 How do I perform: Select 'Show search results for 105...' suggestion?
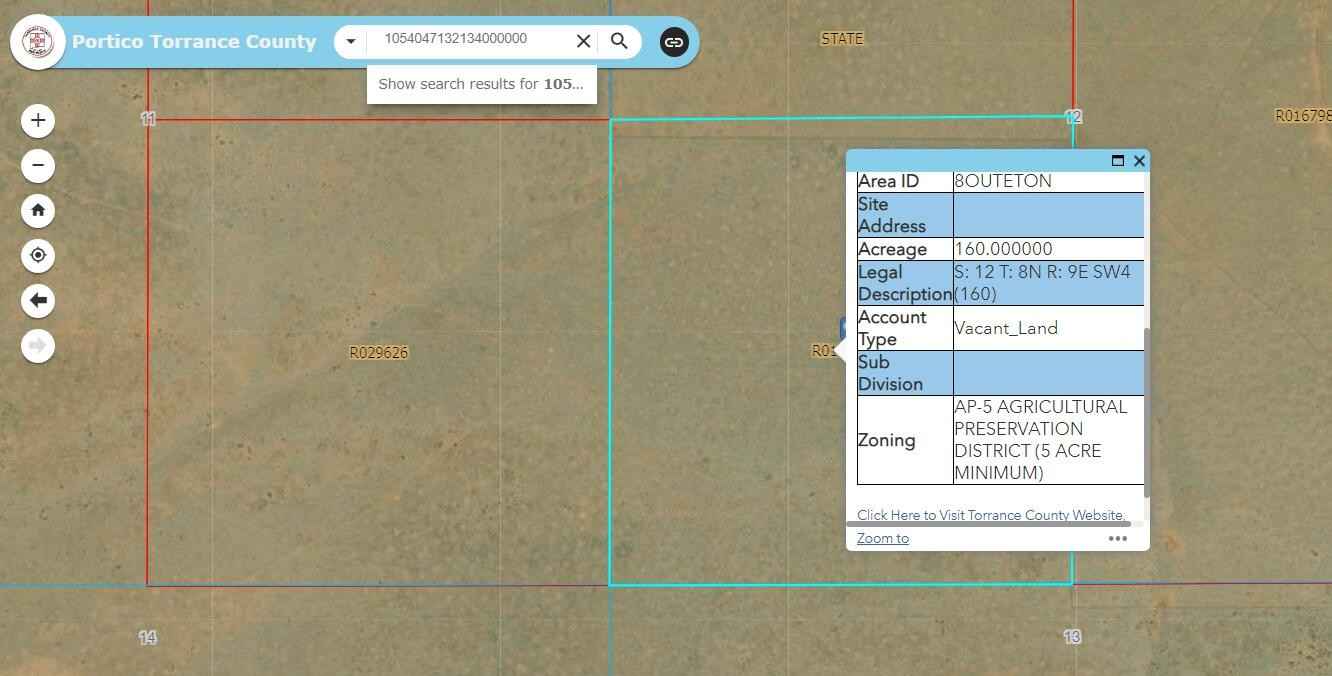pyautogui.click(x=481, y=84)
